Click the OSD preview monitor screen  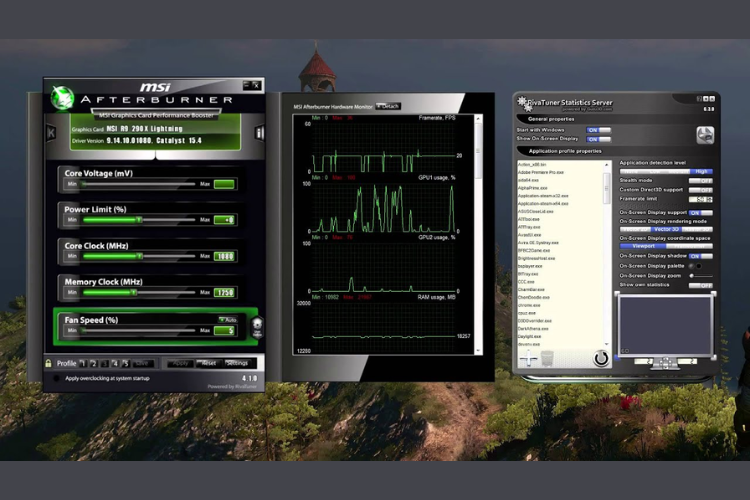pyautogui.click(x=665, y=325)
